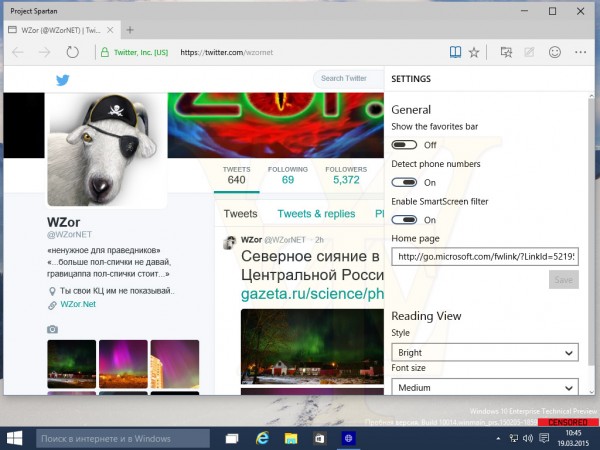Click the Home page URL field
Screen dimensions: 600x450
[x=485, y=257]
